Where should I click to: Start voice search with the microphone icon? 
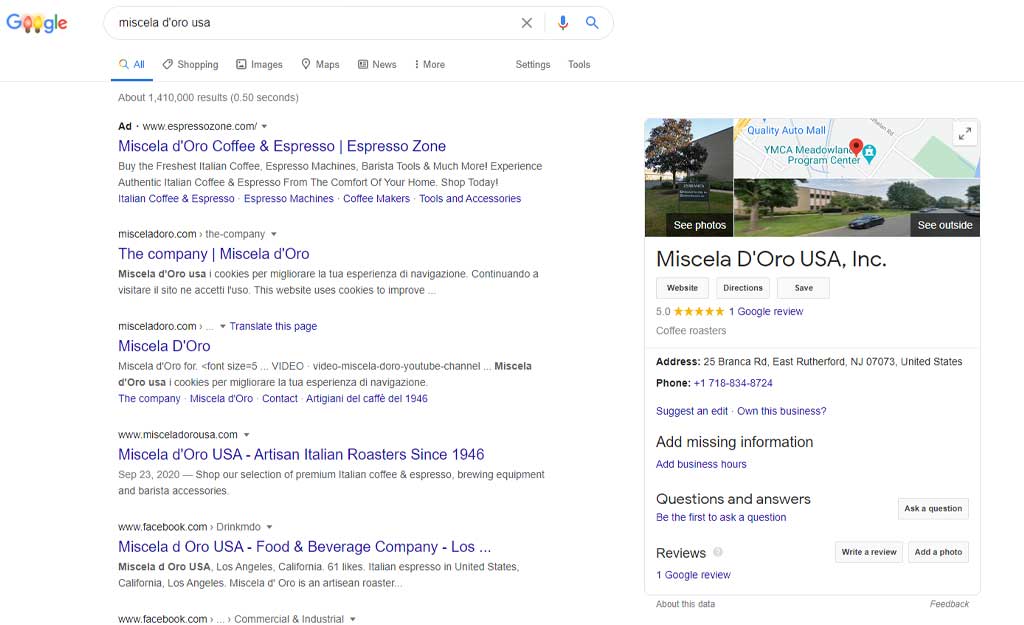click(x=562, y=22)
